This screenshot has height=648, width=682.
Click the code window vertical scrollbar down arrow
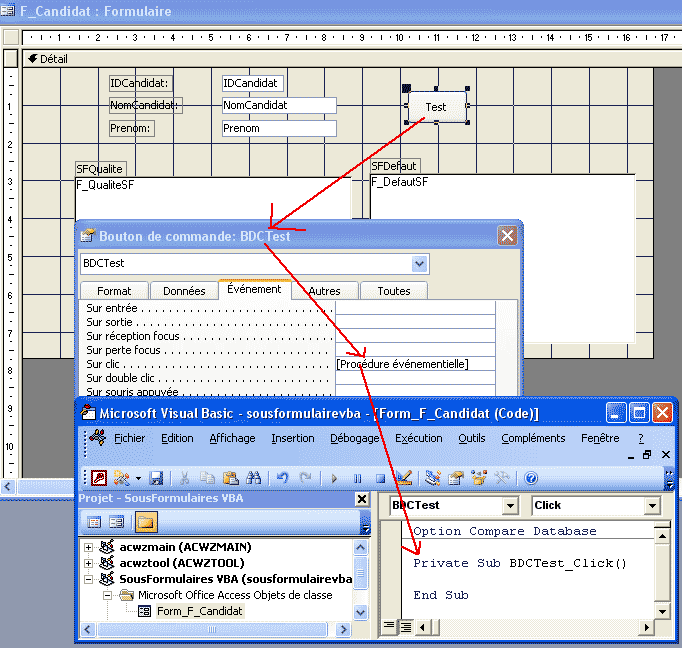[x=662, y=611]
